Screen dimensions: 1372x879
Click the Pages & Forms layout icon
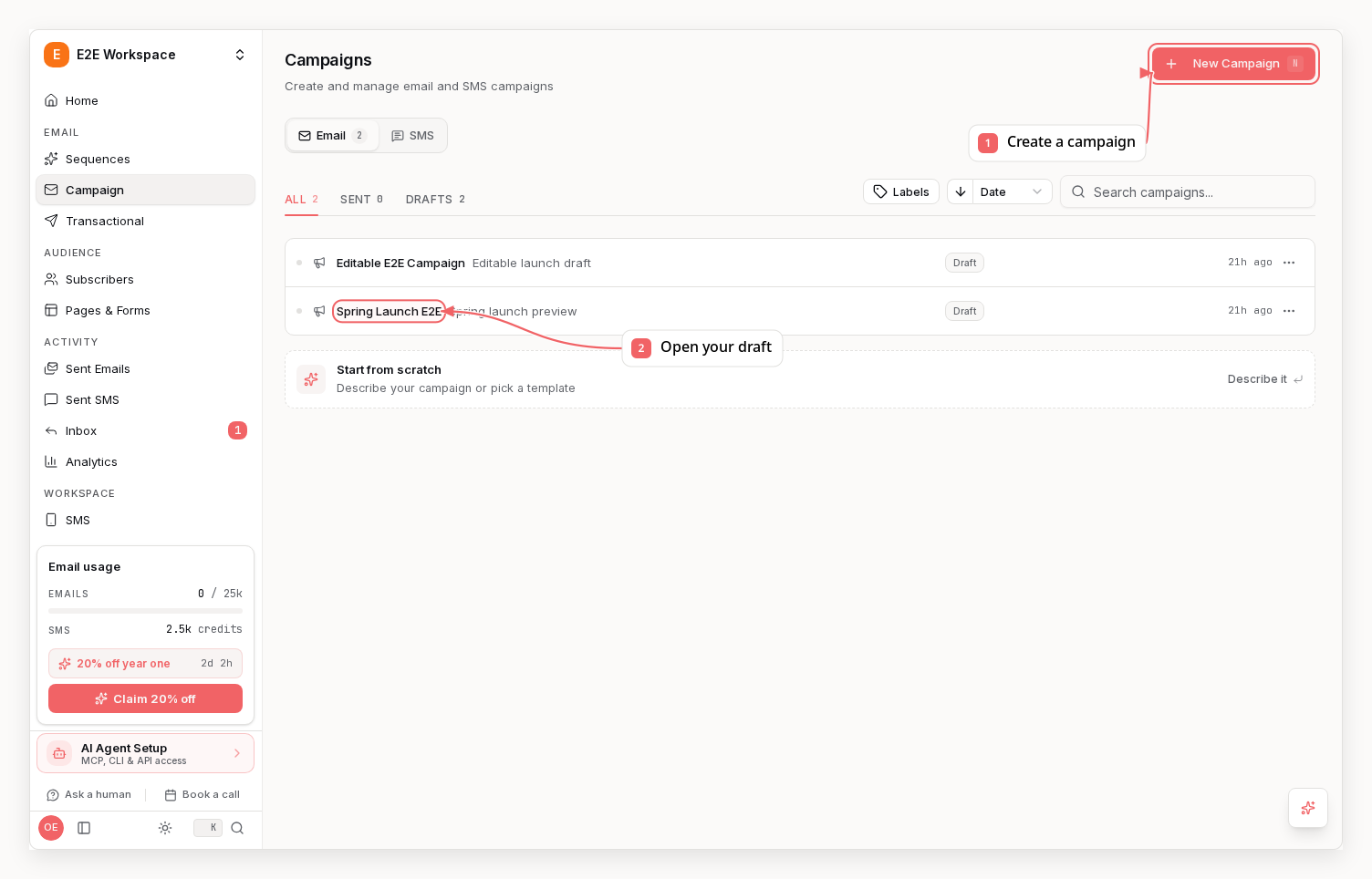[x=51, y=310]
